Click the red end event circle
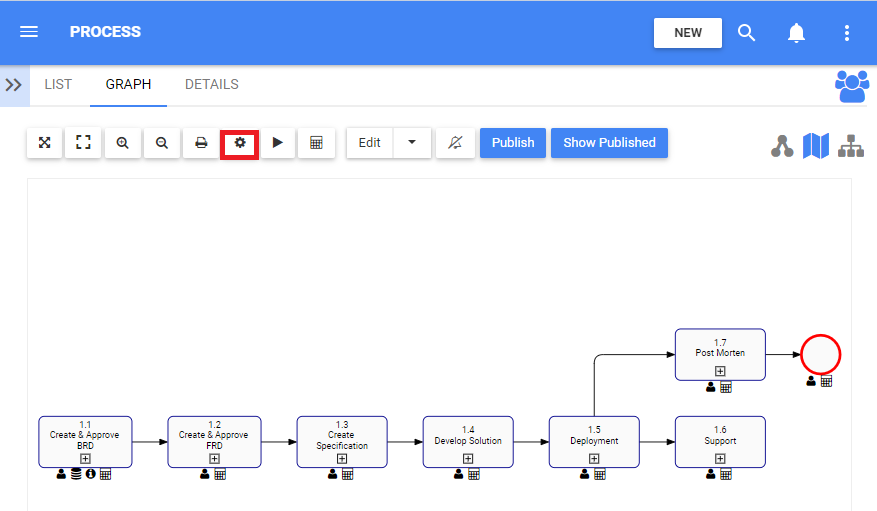 point(820,354)
